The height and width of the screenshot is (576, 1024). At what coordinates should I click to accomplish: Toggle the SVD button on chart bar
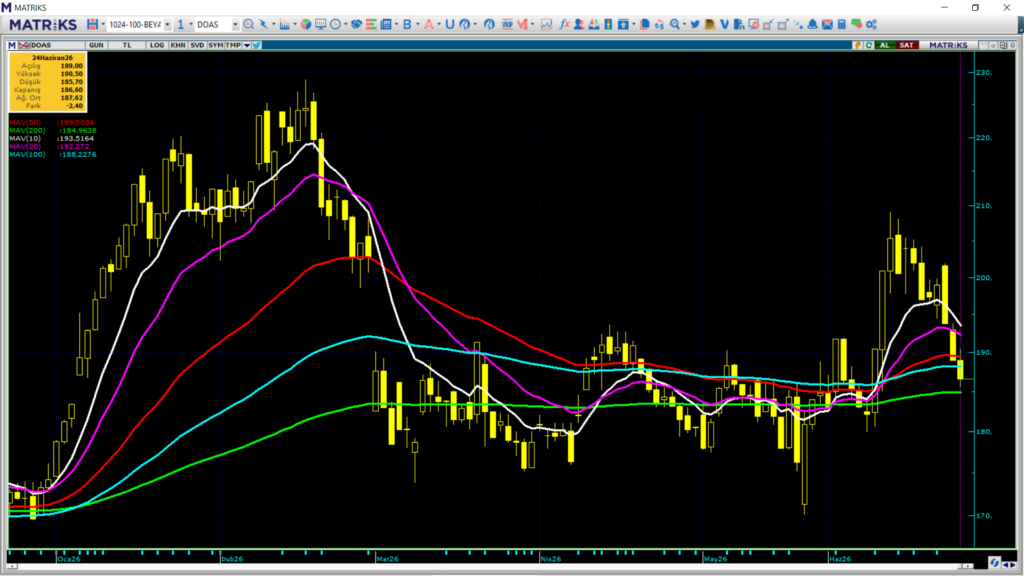[197, 45]
